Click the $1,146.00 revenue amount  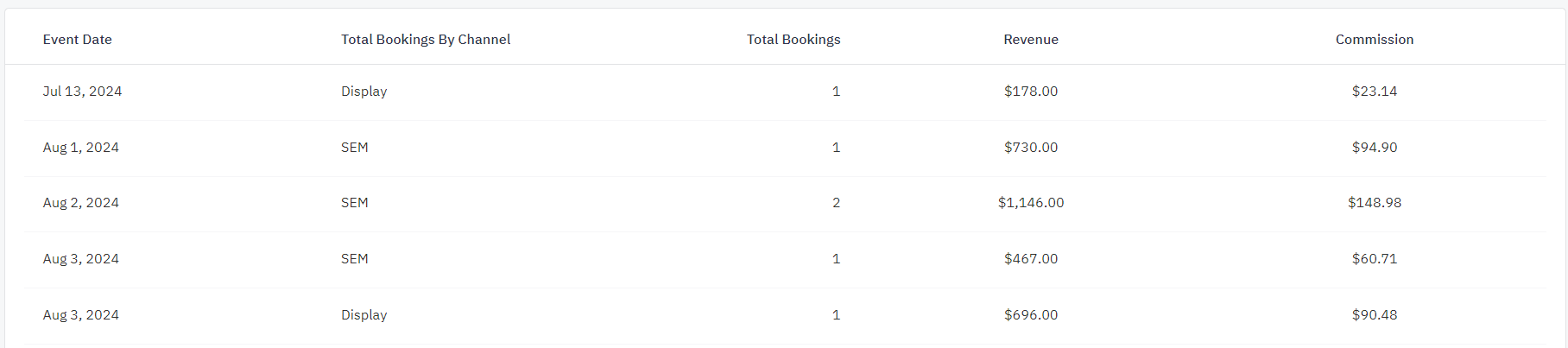tap(1030, 203)
